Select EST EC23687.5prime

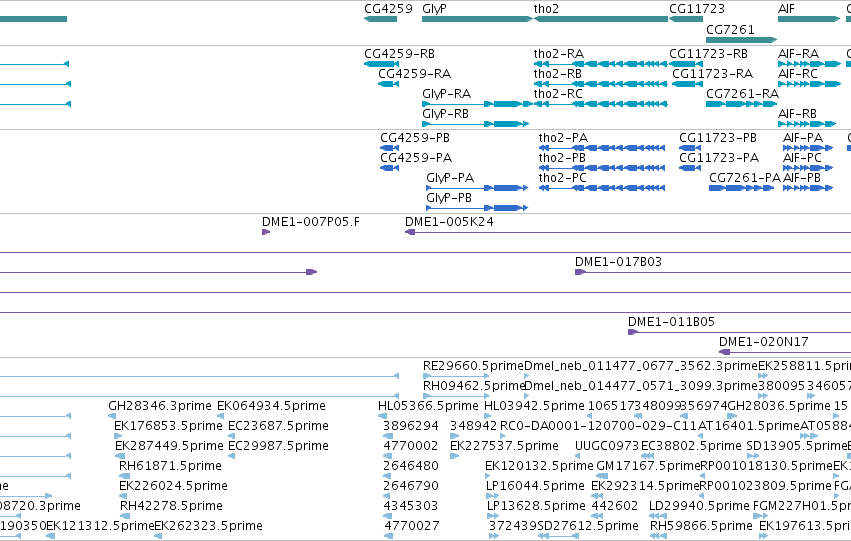pos(232,436)
